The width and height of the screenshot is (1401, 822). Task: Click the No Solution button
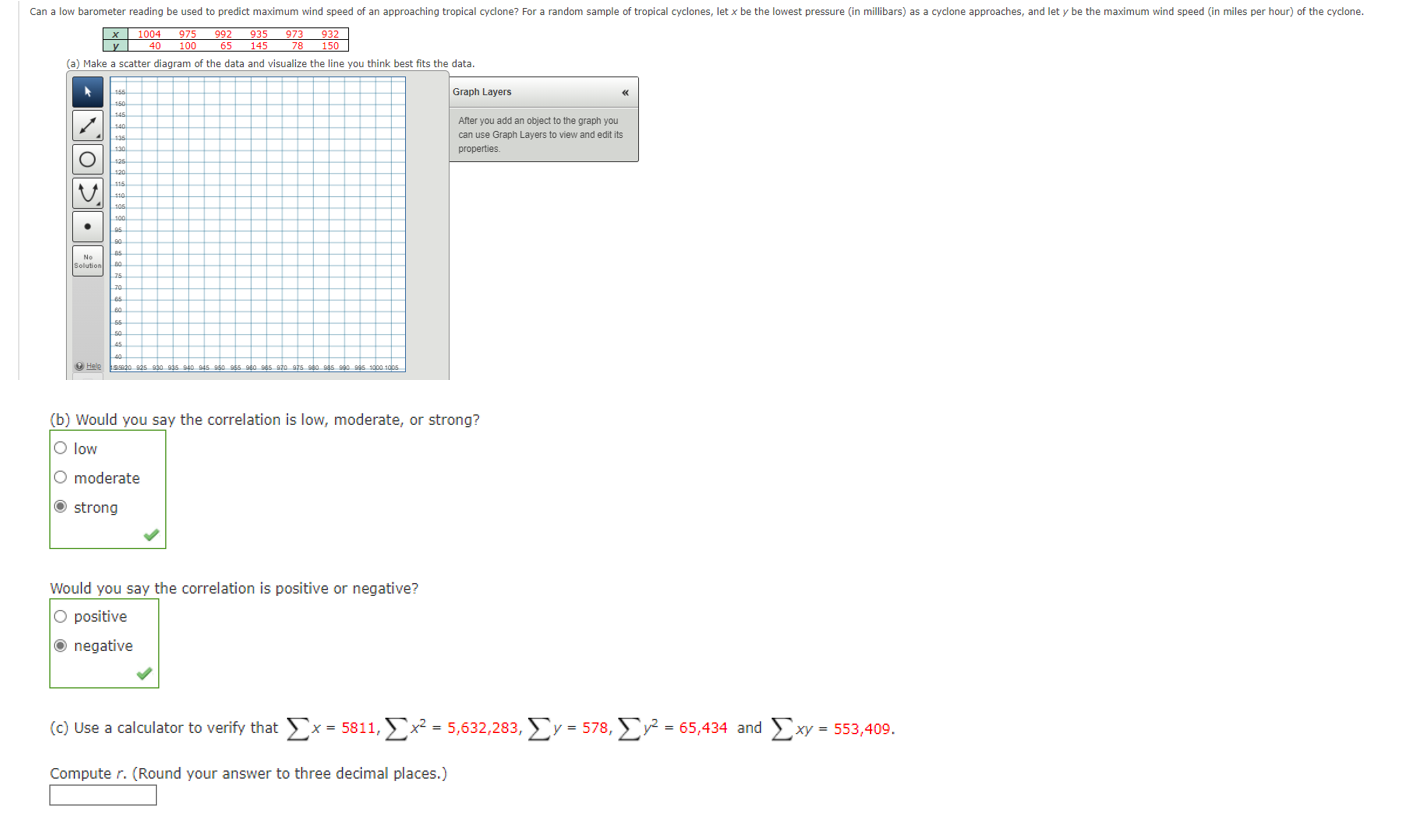88,262
